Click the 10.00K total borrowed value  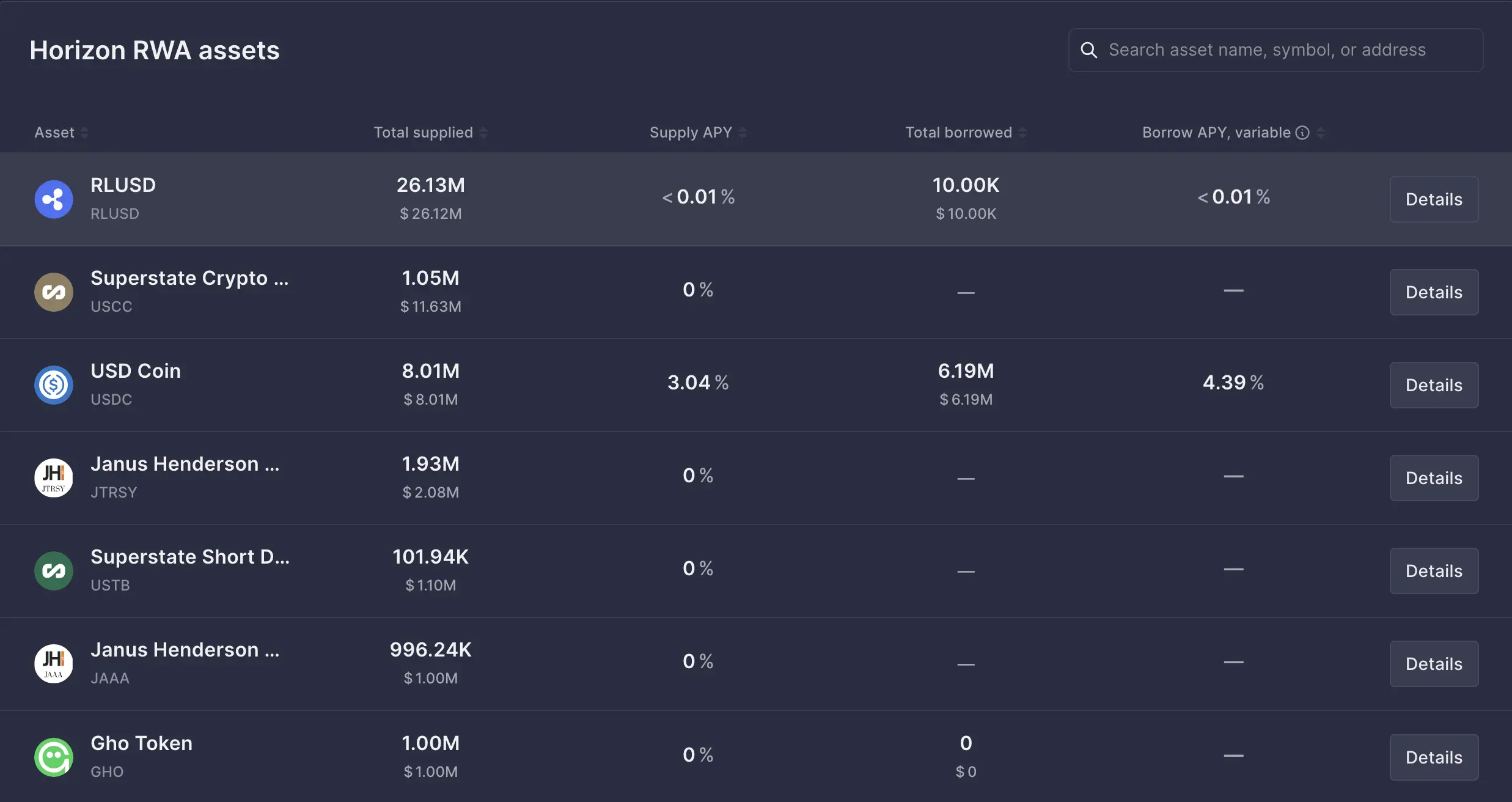pyautogui.click(x=966, y=185)
